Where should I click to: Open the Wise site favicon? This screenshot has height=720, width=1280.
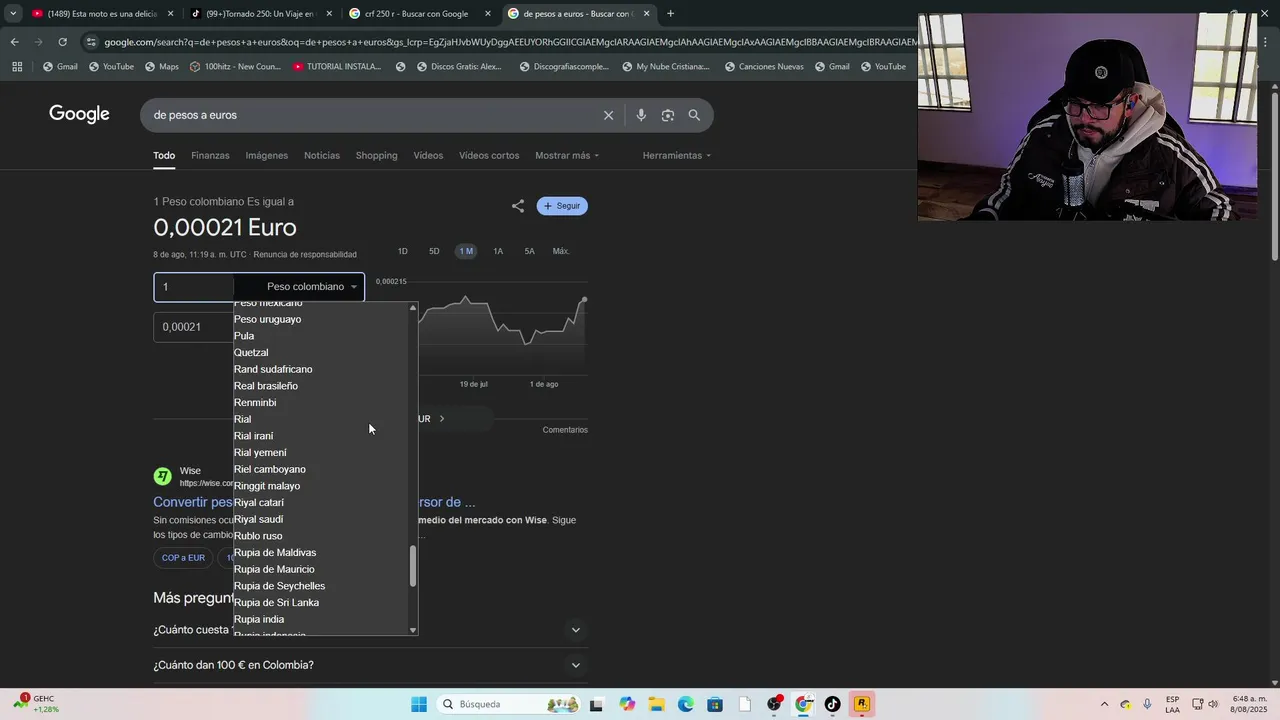pyautogui.click(x=162, y=476)
